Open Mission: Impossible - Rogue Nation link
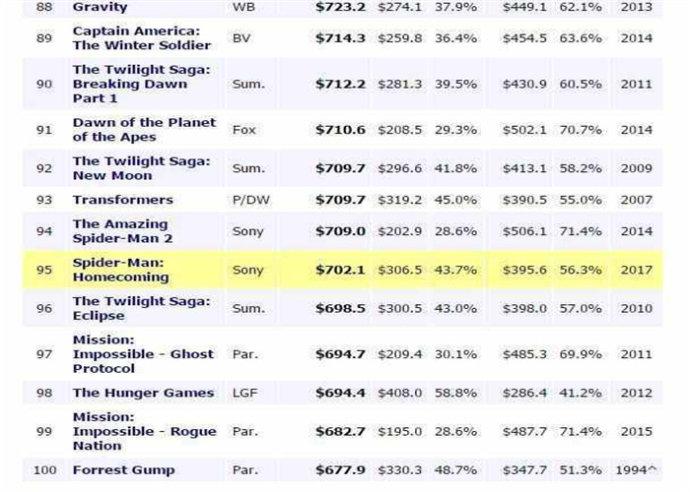Viewport: 690px width, 492px height. (x=144, y=431)
